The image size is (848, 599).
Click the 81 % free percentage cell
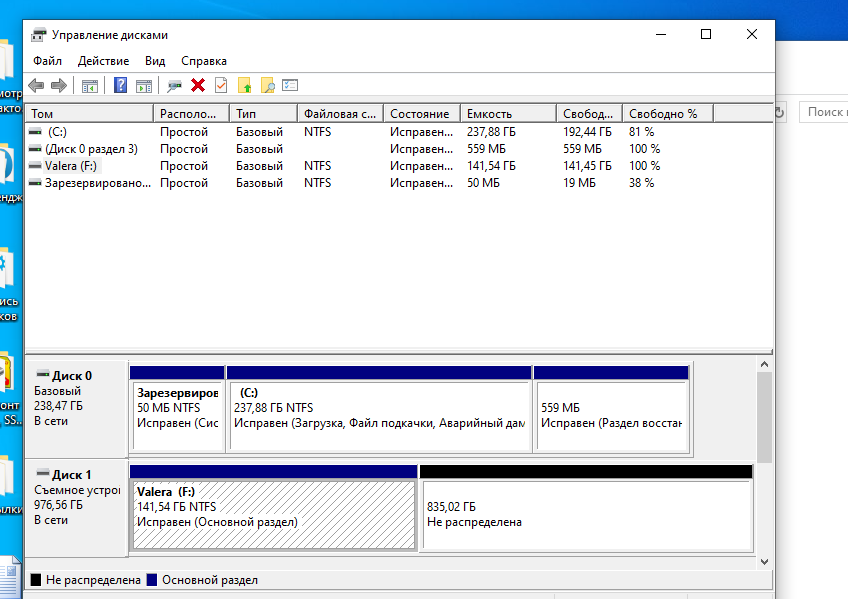pos(641,132)
